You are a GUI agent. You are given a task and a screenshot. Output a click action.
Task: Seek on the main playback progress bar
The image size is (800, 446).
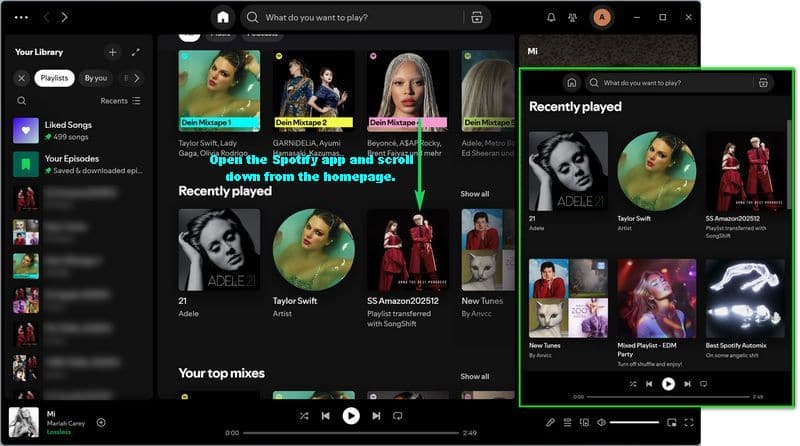[351, 433]
